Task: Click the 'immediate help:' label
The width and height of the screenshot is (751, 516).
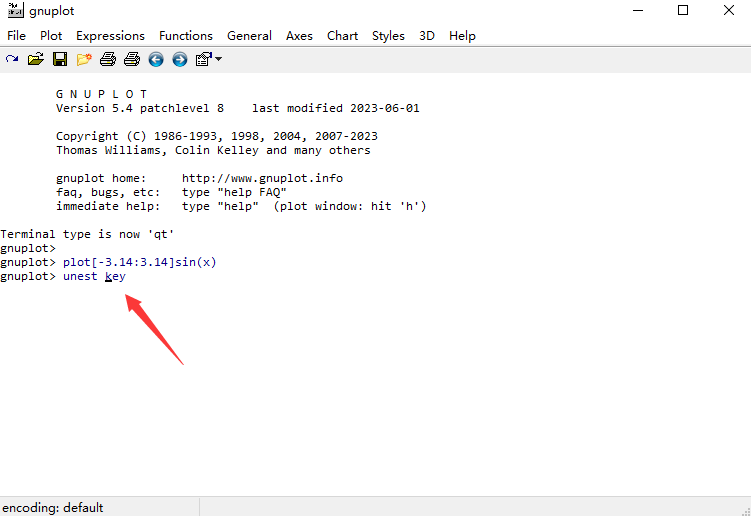Action: pos(108,206)
